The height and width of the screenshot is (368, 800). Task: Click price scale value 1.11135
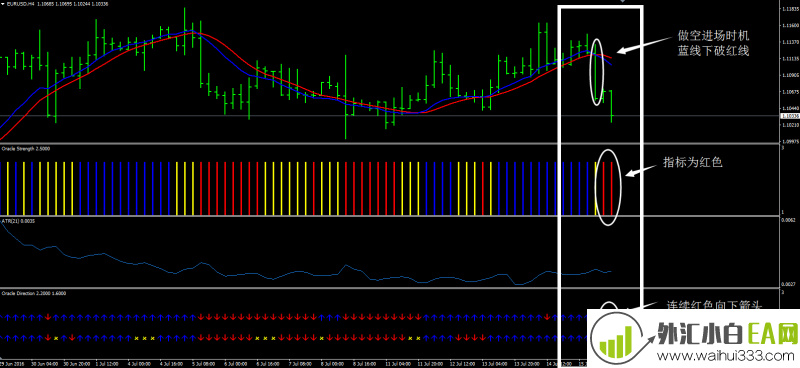[790, 59]
